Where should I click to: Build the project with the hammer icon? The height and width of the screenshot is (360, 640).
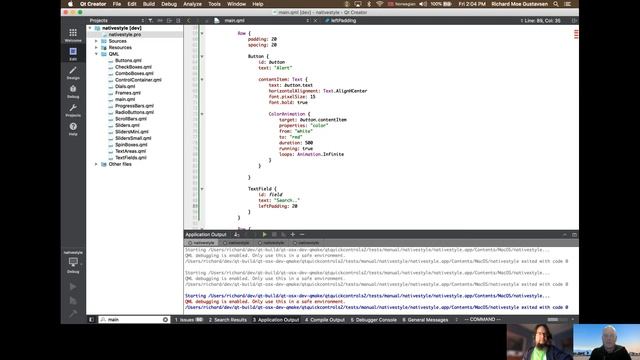click(x=73, y=313)
